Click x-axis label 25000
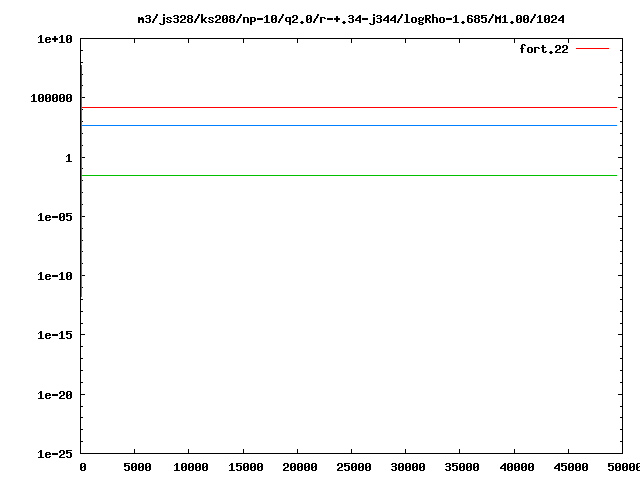Viewport: 640px width, 480px height. [x=353, y=467]
